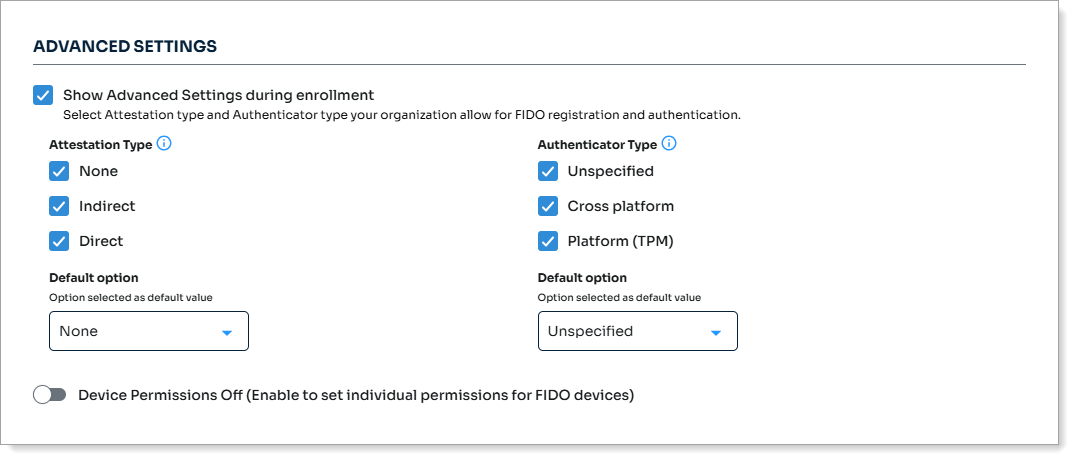Uncheck the Indirect attestation checkbox
This screenshot has width=1074, height=460.
coord(59,206)
